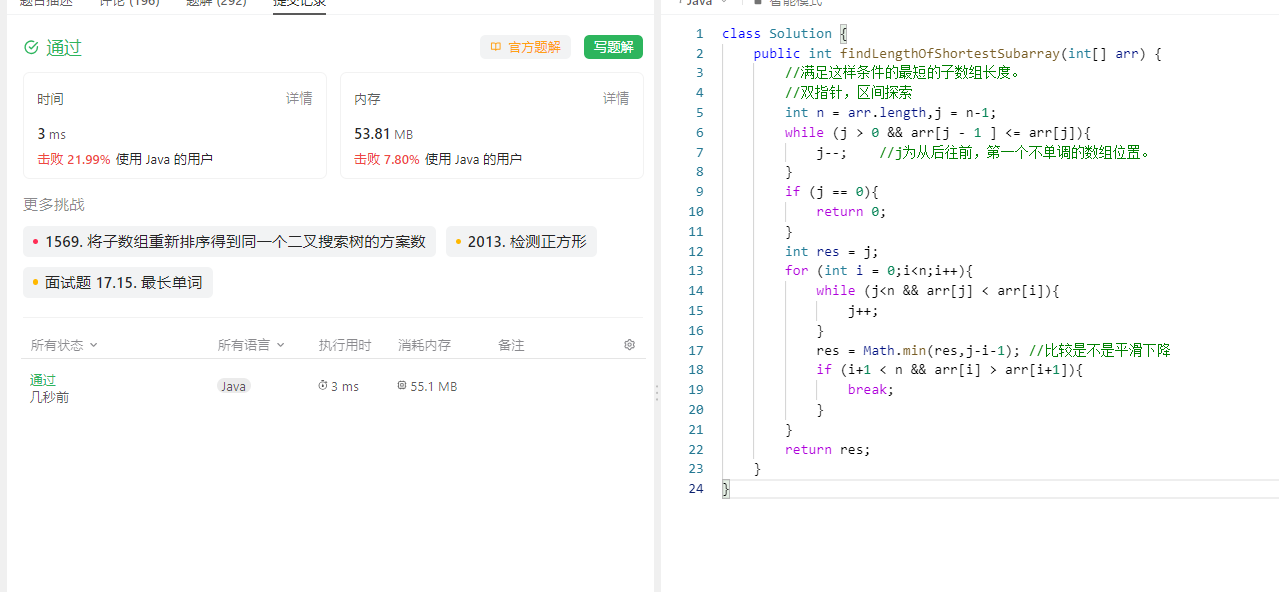Viewport: 1279px width, 592px height.
Task: Open challenge 面试题 17.15. 最长单词
Action: coord(118,283)
